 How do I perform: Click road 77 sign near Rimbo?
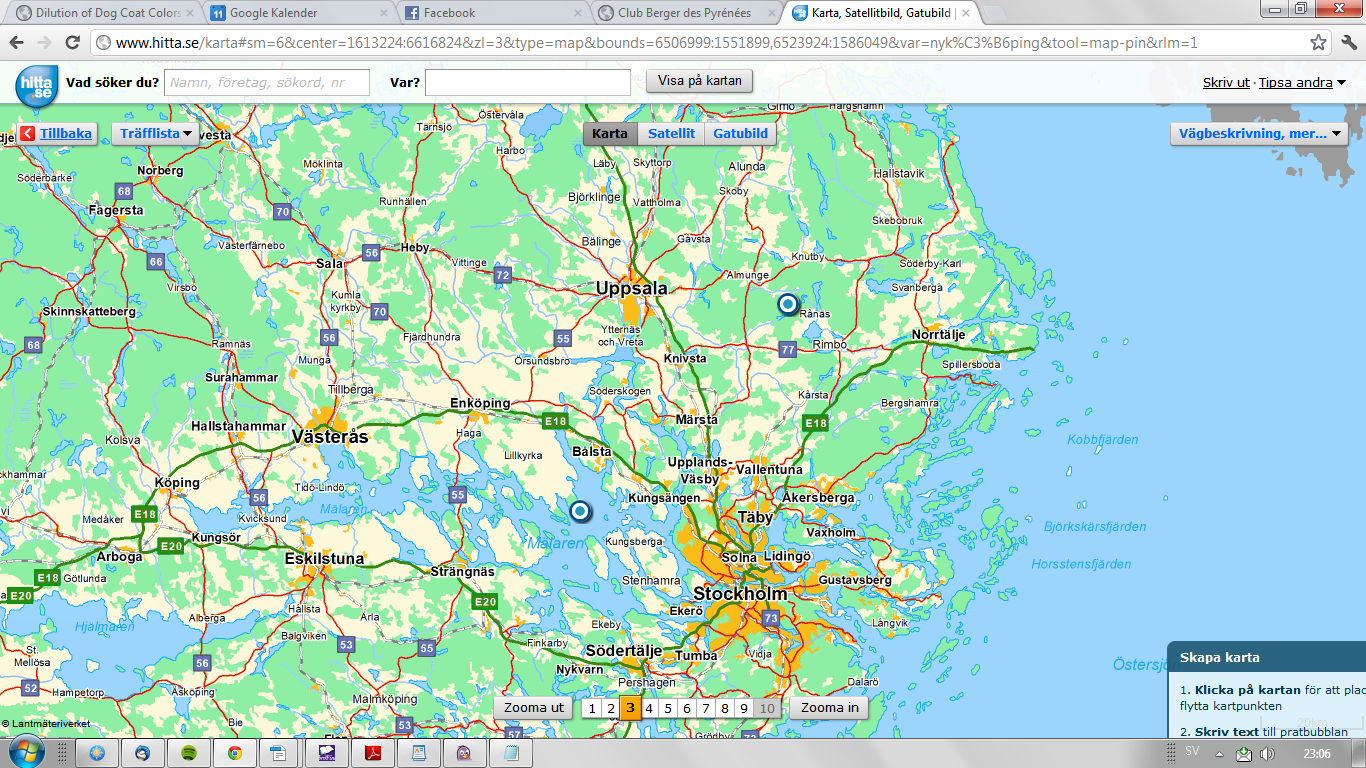click(x=787, y=349)
